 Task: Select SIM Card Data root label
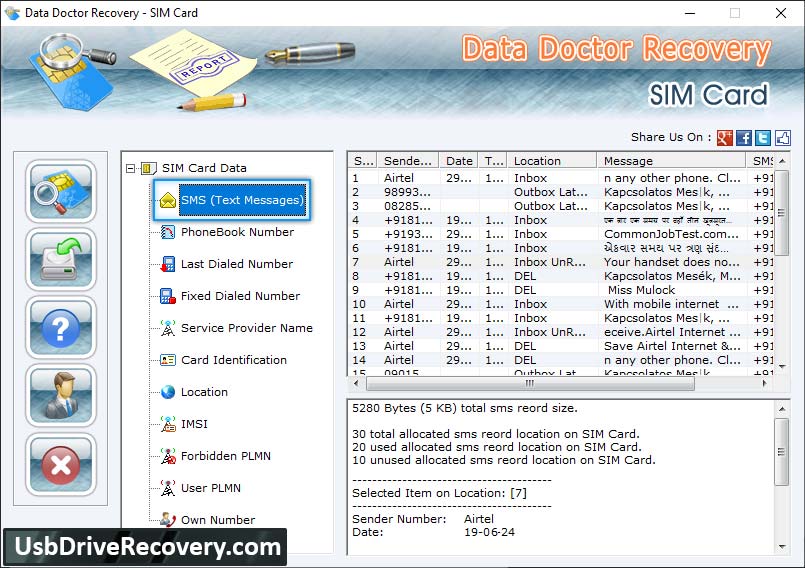click(204, 168)
